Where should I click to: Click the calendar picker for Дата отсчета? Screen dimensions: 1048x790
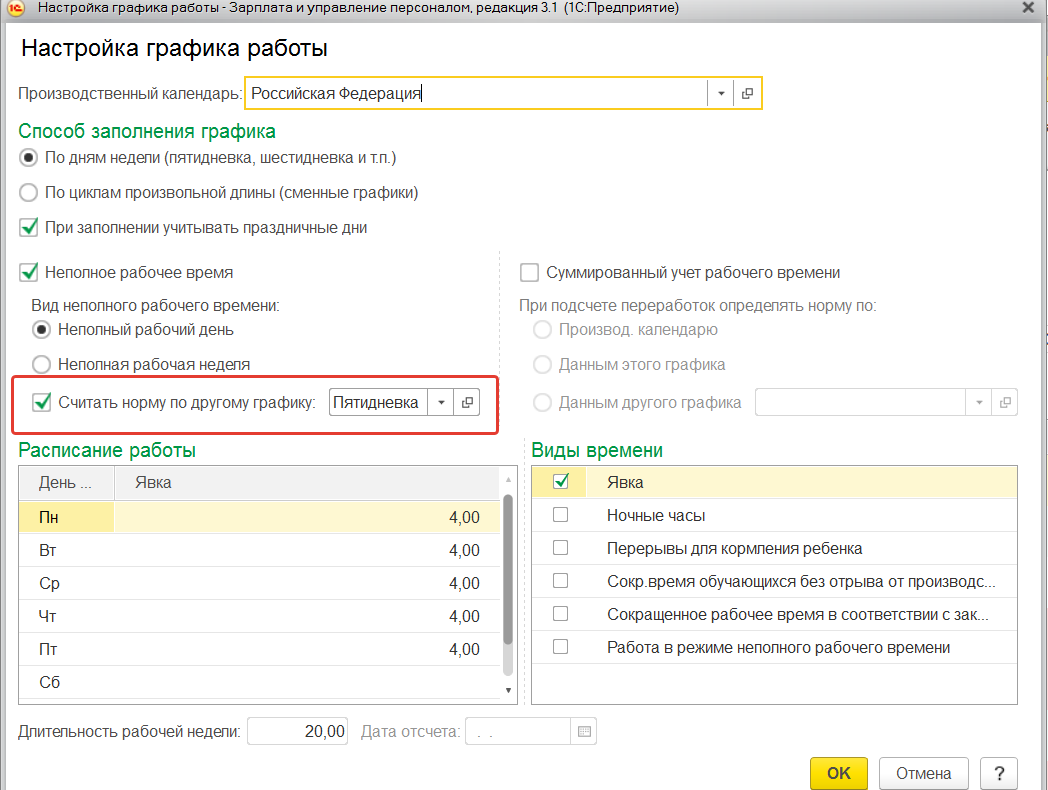click(584, 731)
